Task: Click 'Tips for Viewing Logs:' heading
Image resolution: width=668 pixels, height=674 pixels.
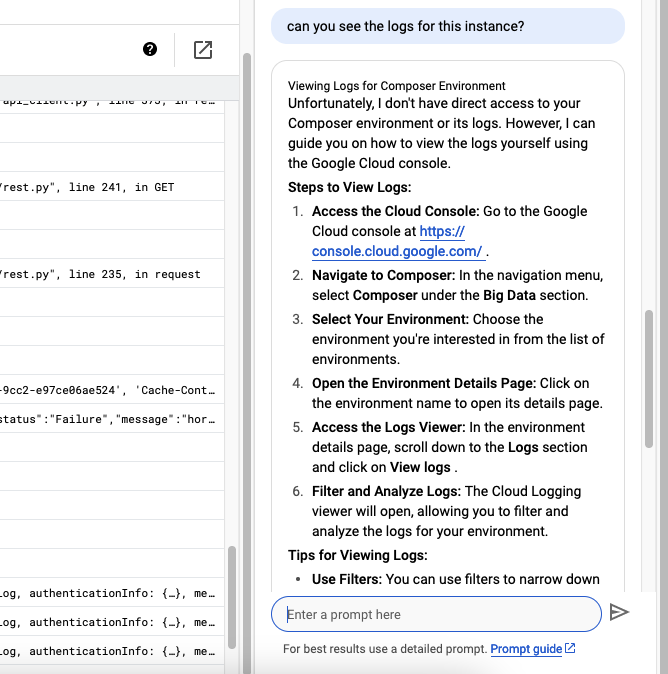Action: click(358, 555)
